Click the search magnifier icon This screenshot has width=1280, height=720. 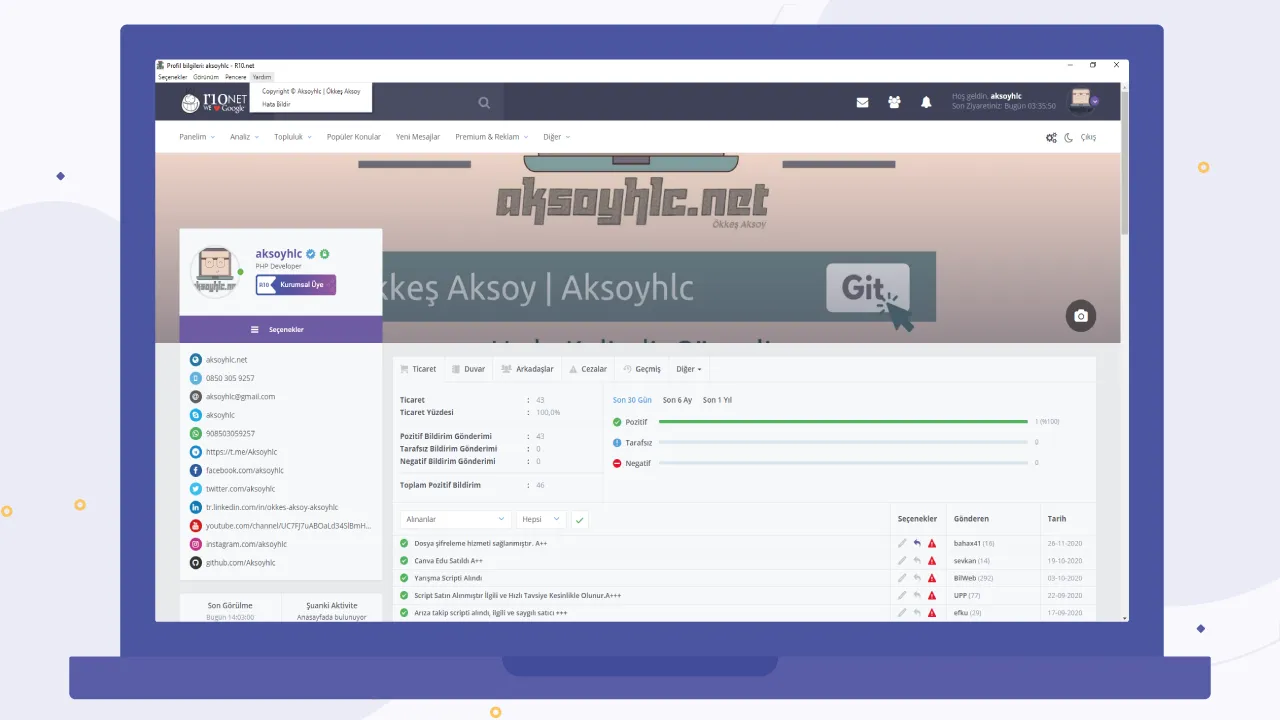point(484,102)
